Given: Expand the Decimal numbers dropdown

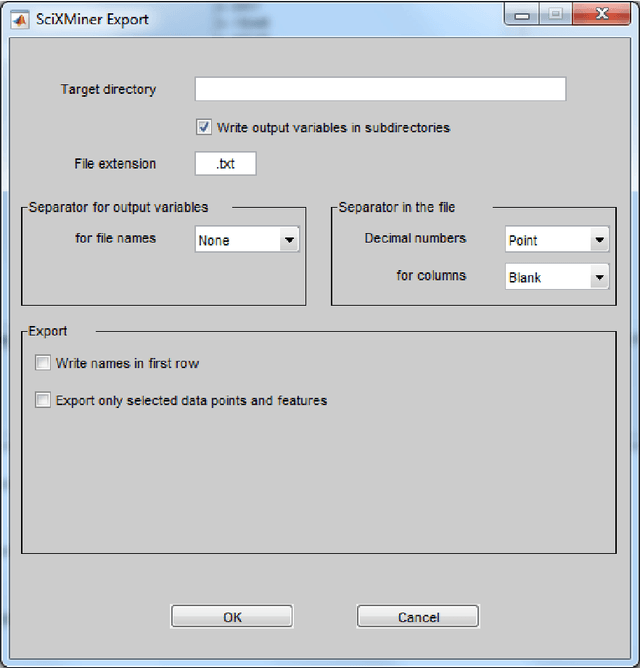Looking at the screenshot, I should 556,240.
